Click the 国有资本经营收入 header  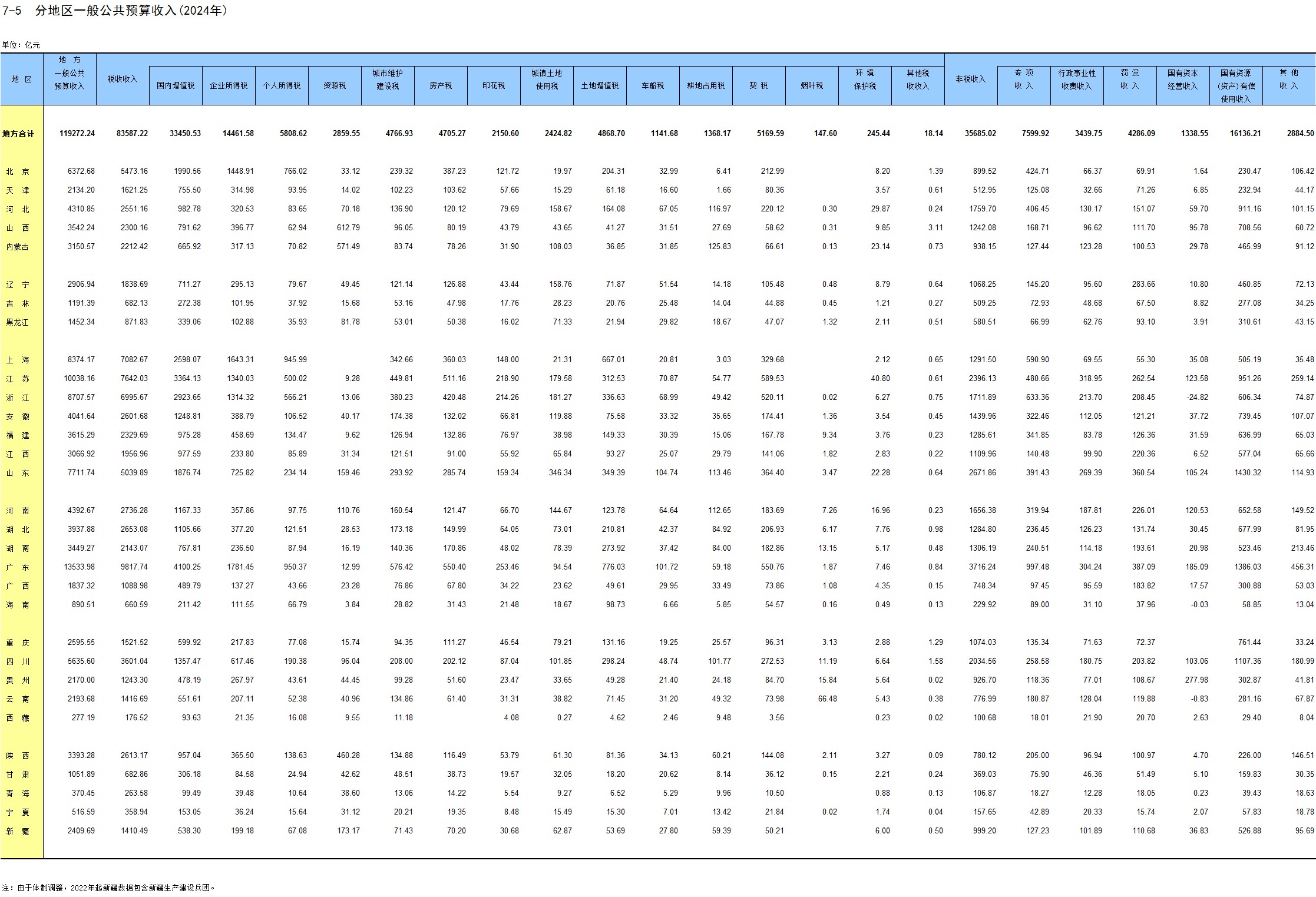pos(1183,80)
